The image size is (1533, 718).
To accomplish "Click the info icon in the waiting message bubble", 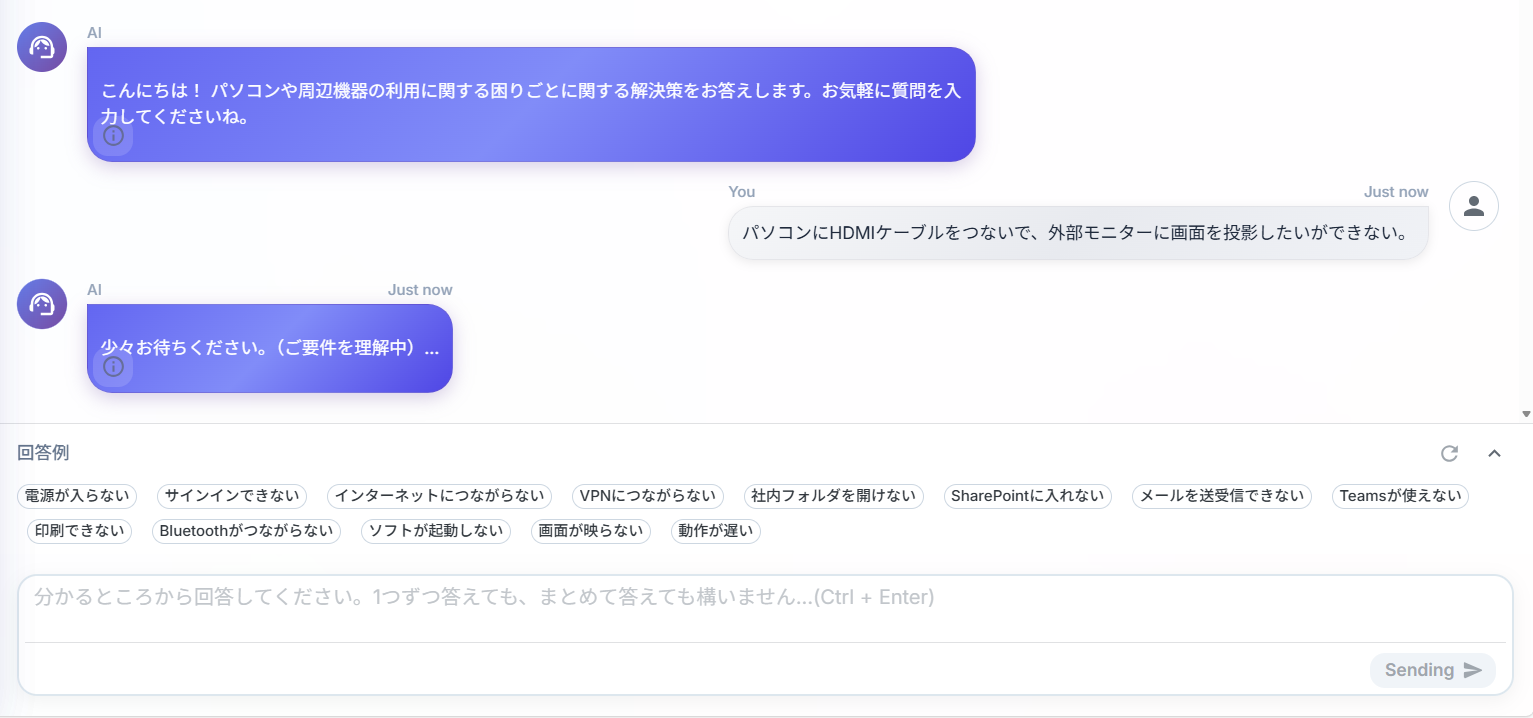I will [x=113, y=367].
